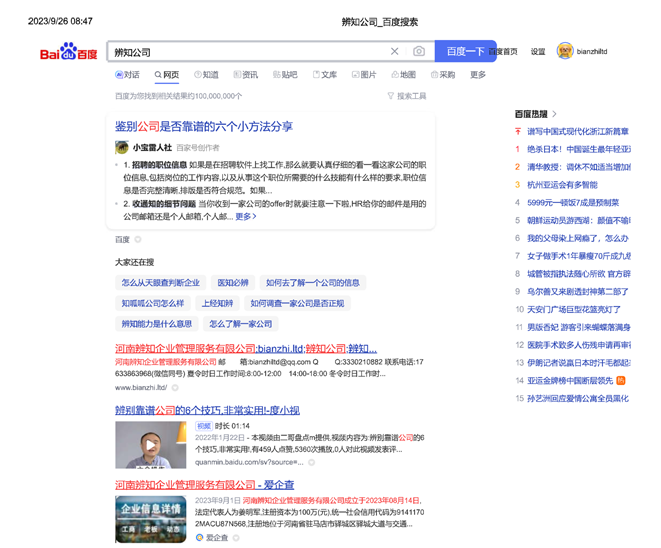The image size is (661, 548).
Task: Play the video thumbnail of man
Action: (x=150, y=445)
